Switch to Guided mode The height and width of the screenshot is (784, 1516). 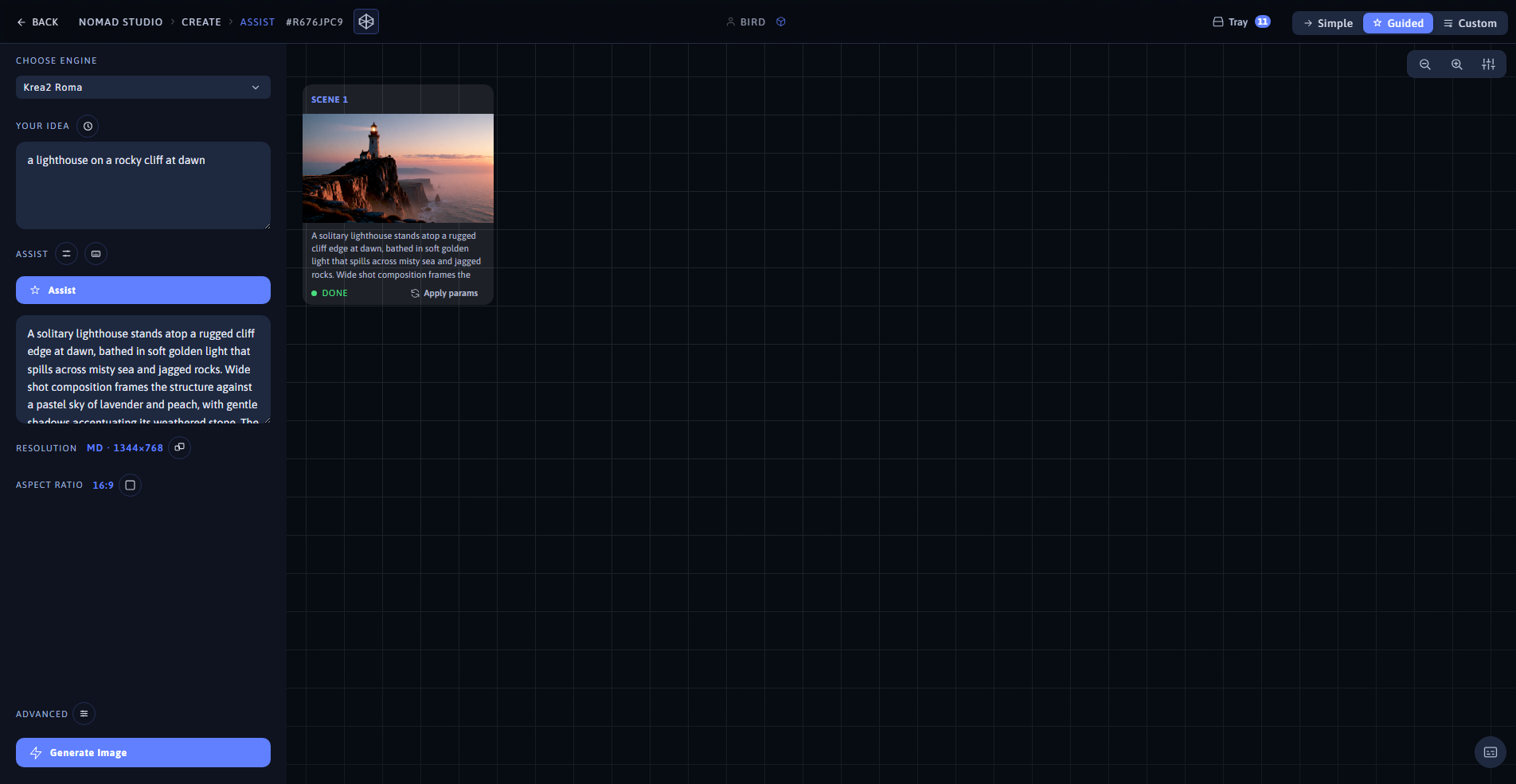coord(1398,23)
